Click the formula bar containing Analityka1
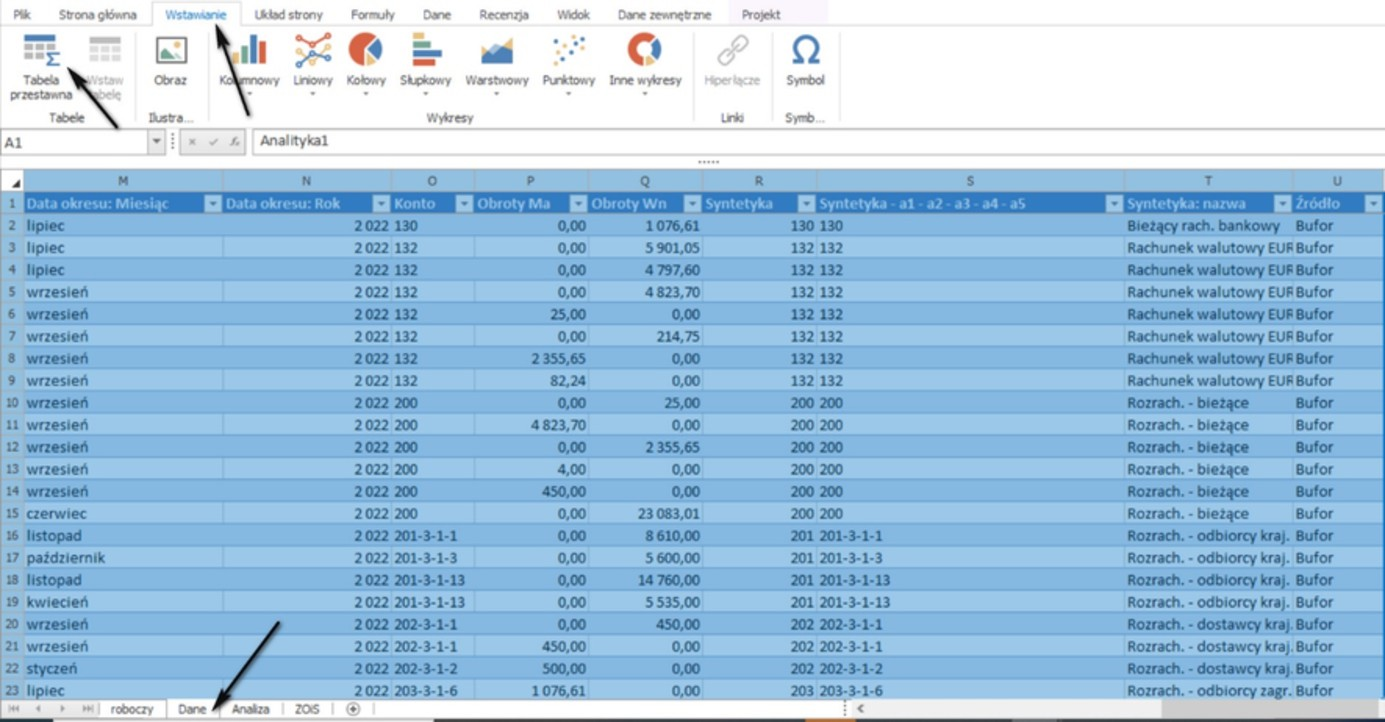1385x722 pixels. (x=815, y=142)
